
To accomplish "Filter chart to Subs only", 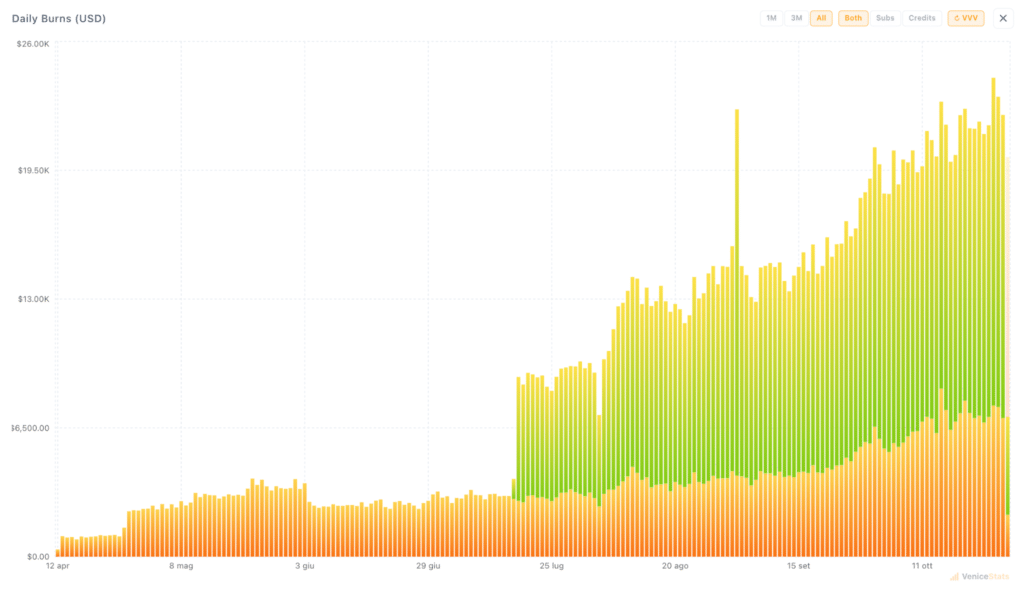I will 885,18.
